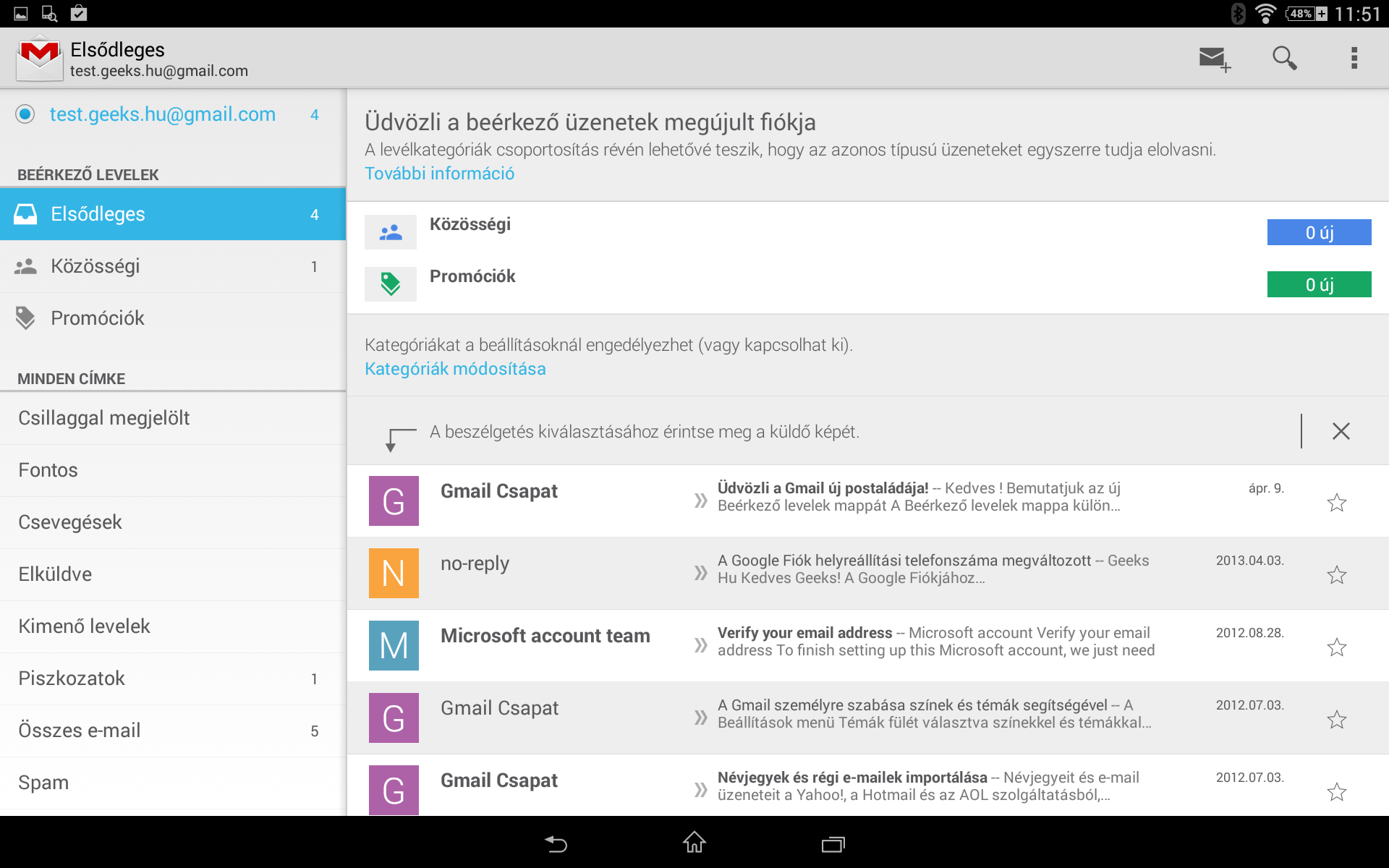
Task: Open the Google Fiók helyreállítási telefonszáma email
Action: (x=868, y=573)
